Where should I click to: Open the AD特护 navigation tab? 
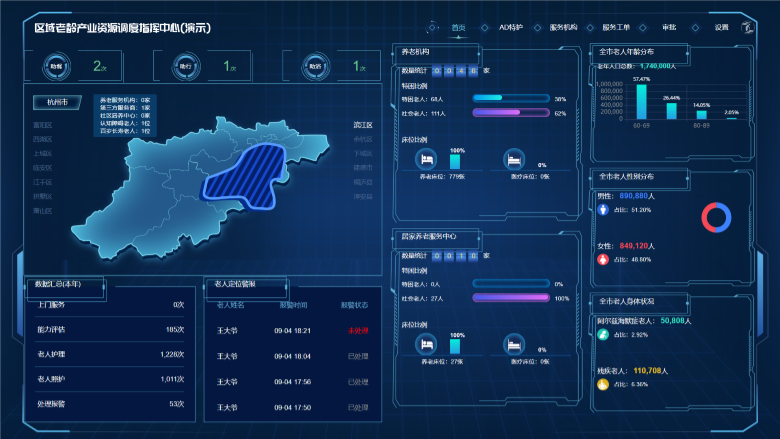[x=510, y=28]
